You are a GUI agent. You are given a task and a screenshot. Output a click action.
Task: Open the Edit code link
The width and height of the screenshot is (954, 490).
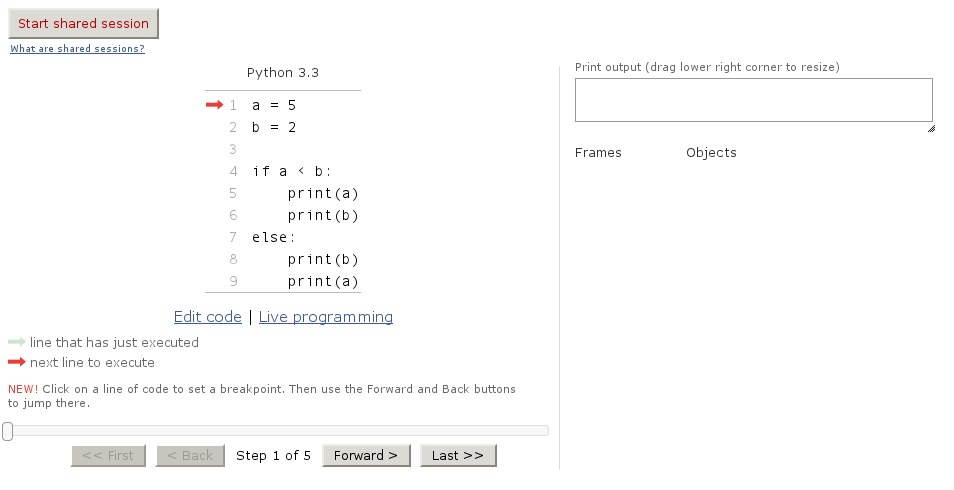(x=208, y=317)
